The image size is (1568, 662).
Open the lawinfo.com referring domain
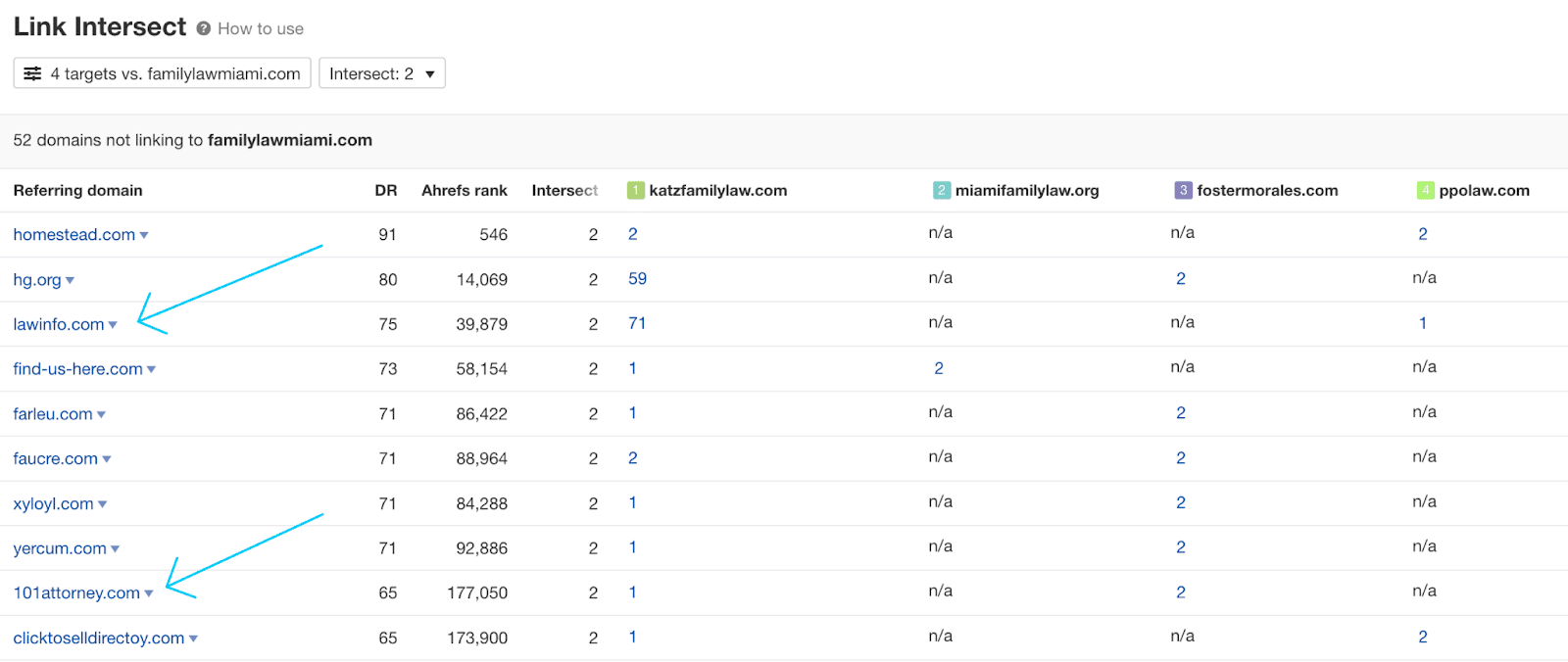tap(59, 324)
